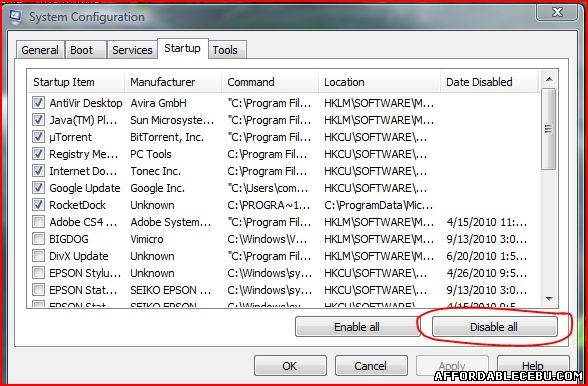Enable the Adobe CS4 startup checkbox
588x386 pixels.
coord(38,222)
